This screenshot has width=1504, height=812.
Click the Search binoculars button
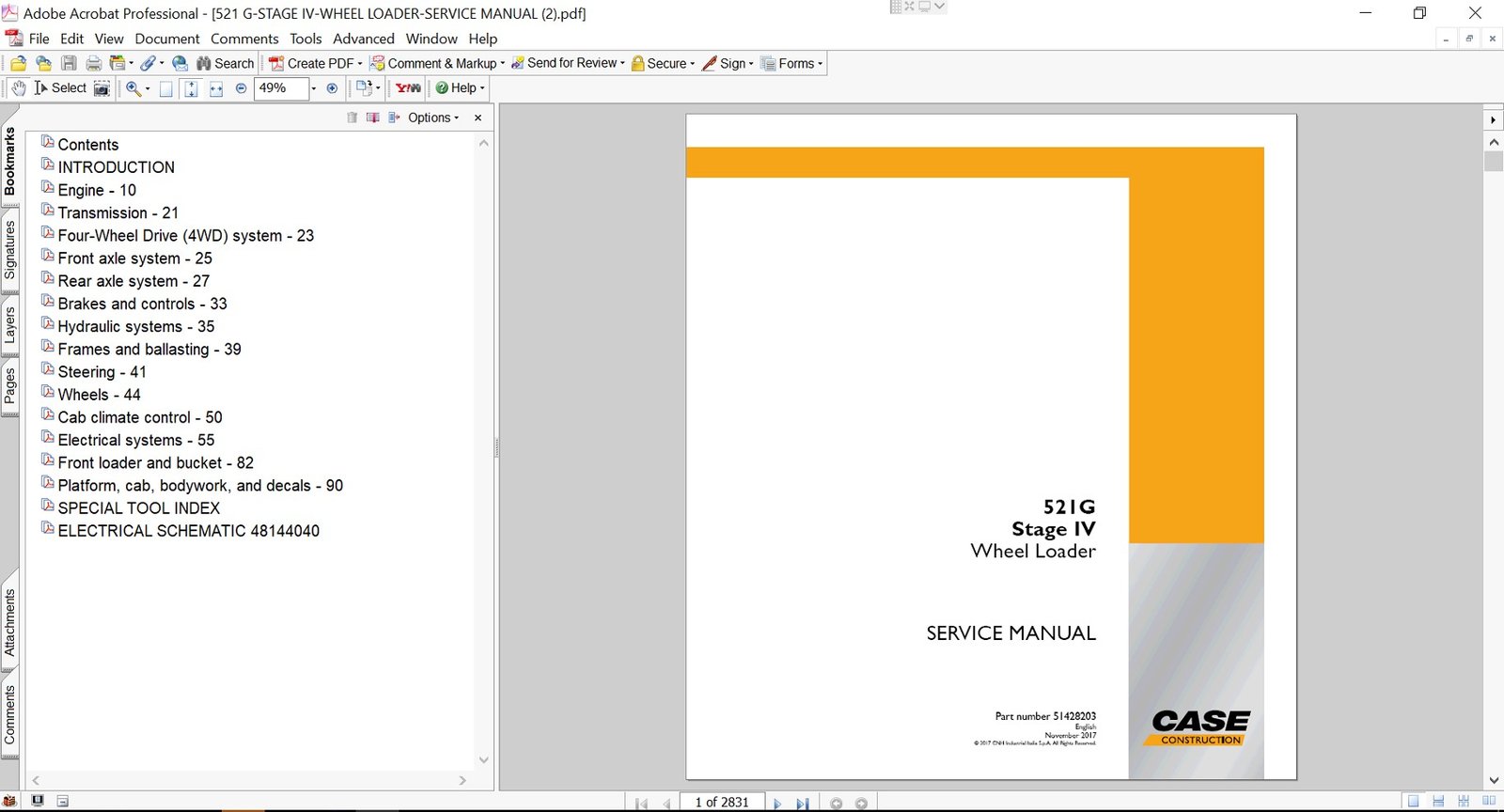(x=226, y=64)
